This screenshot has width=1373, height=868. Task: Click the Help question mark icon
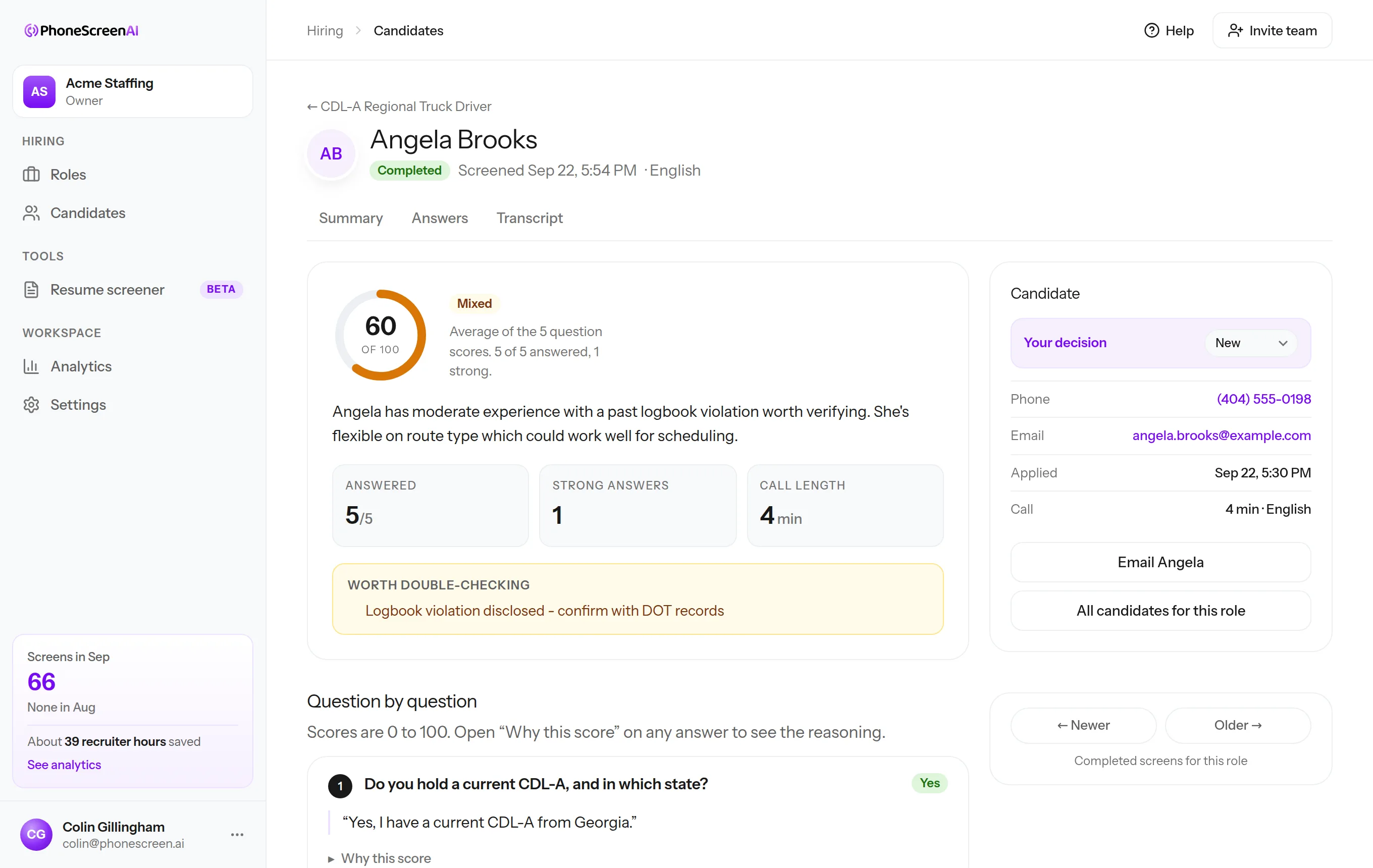1152,30
